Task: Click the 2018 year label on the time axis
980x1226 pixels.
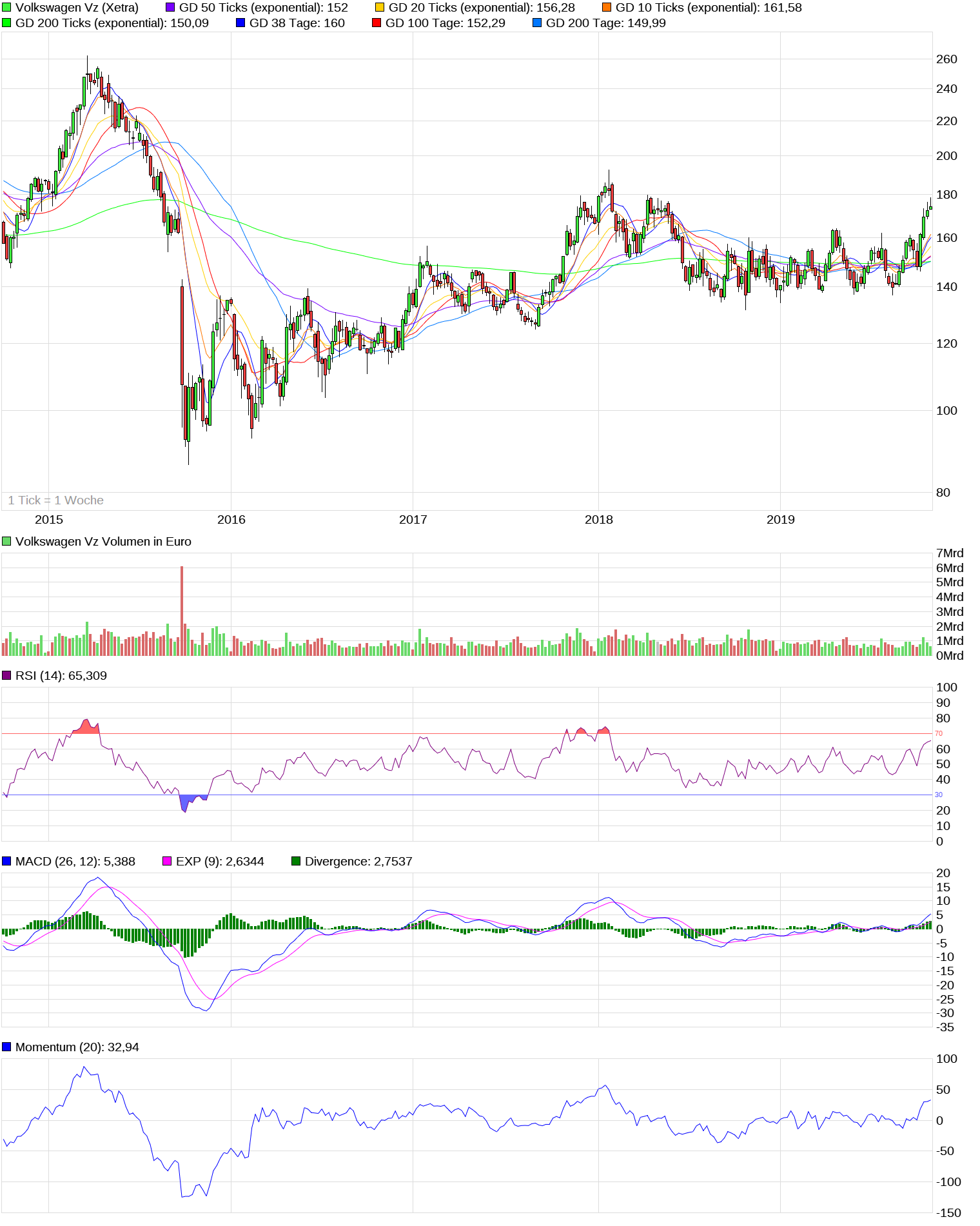Action: pos(599,520)
